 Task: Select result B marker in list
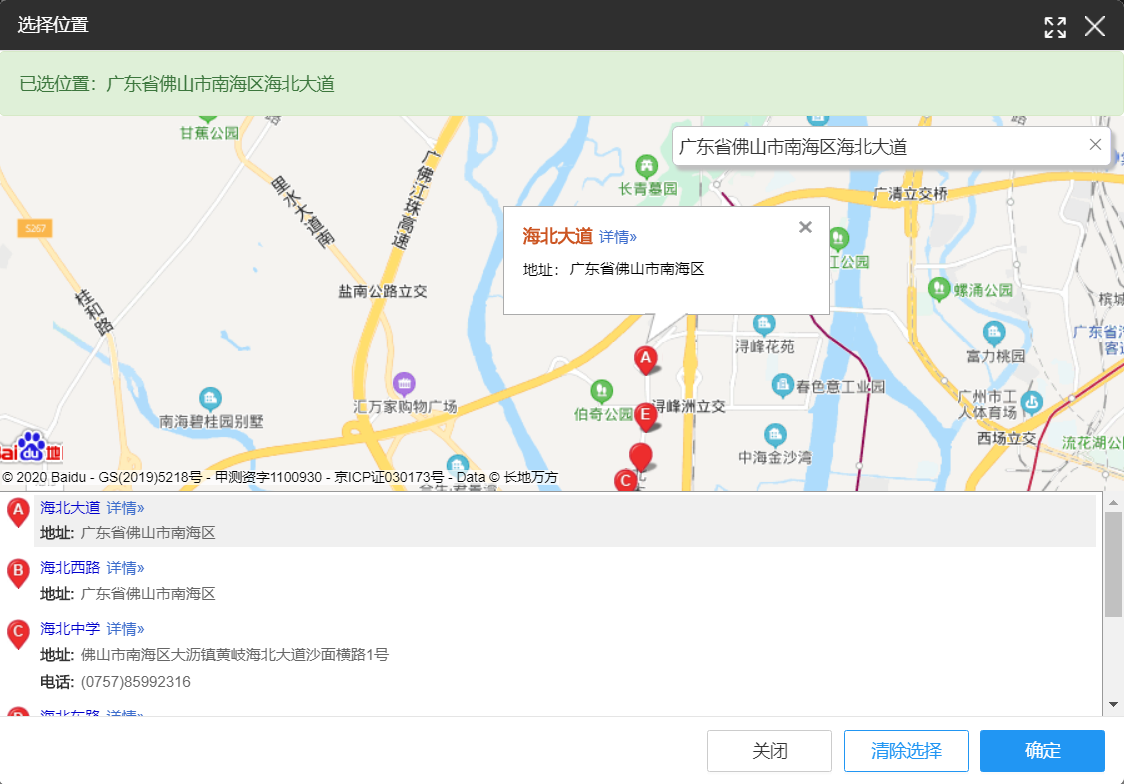(x=18, y=573)
